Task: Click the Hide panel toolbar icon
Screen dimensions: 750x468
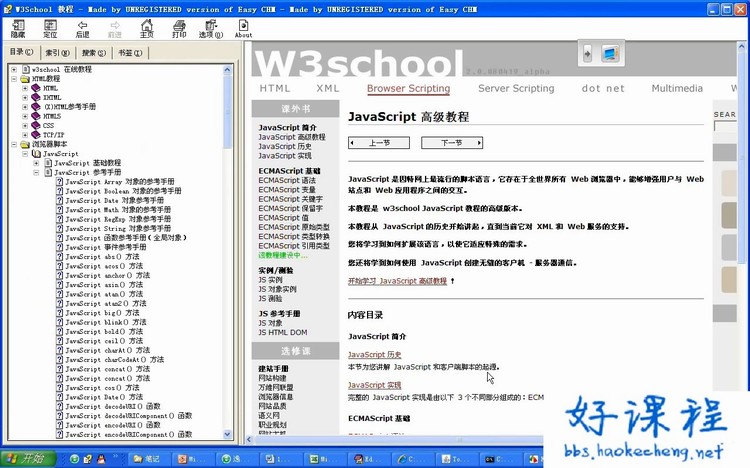Action: tap(18, 28)
